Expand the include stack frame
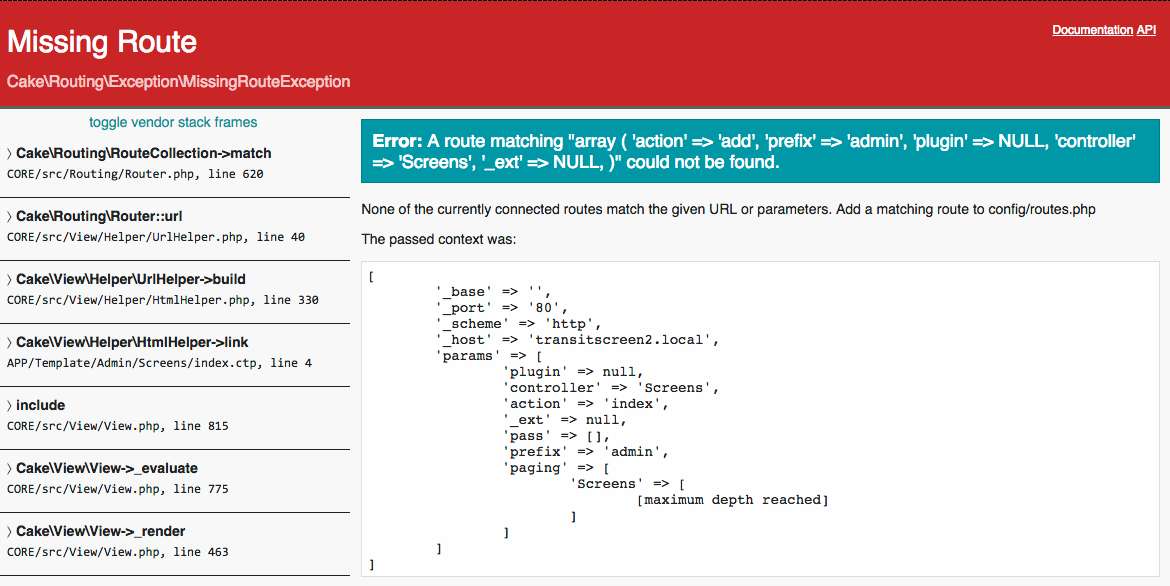The width and height of the screenshot is (1170, 586). [x=40, y=405]
